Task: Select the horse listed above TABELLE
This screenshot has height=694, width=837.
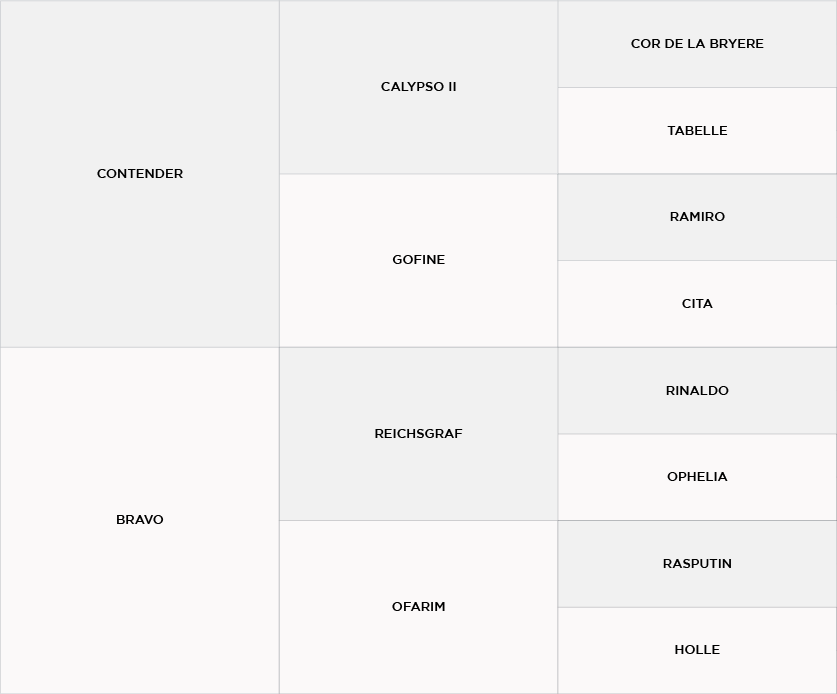Action: pos(697,44)
